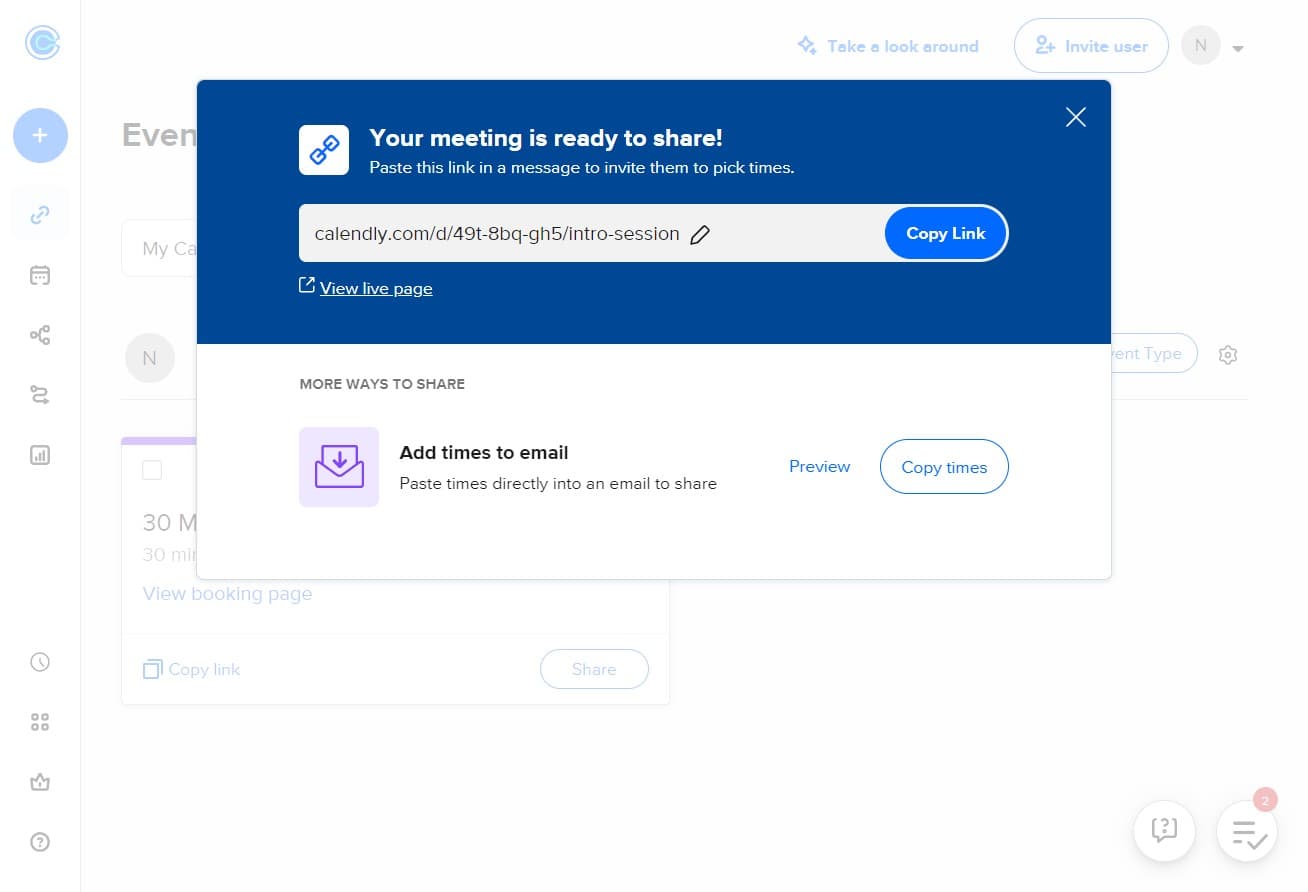This screenshot has height=892, width=1308.
Task: Open the View live page link
Action: pyautogui.click(x=376, y=288)
